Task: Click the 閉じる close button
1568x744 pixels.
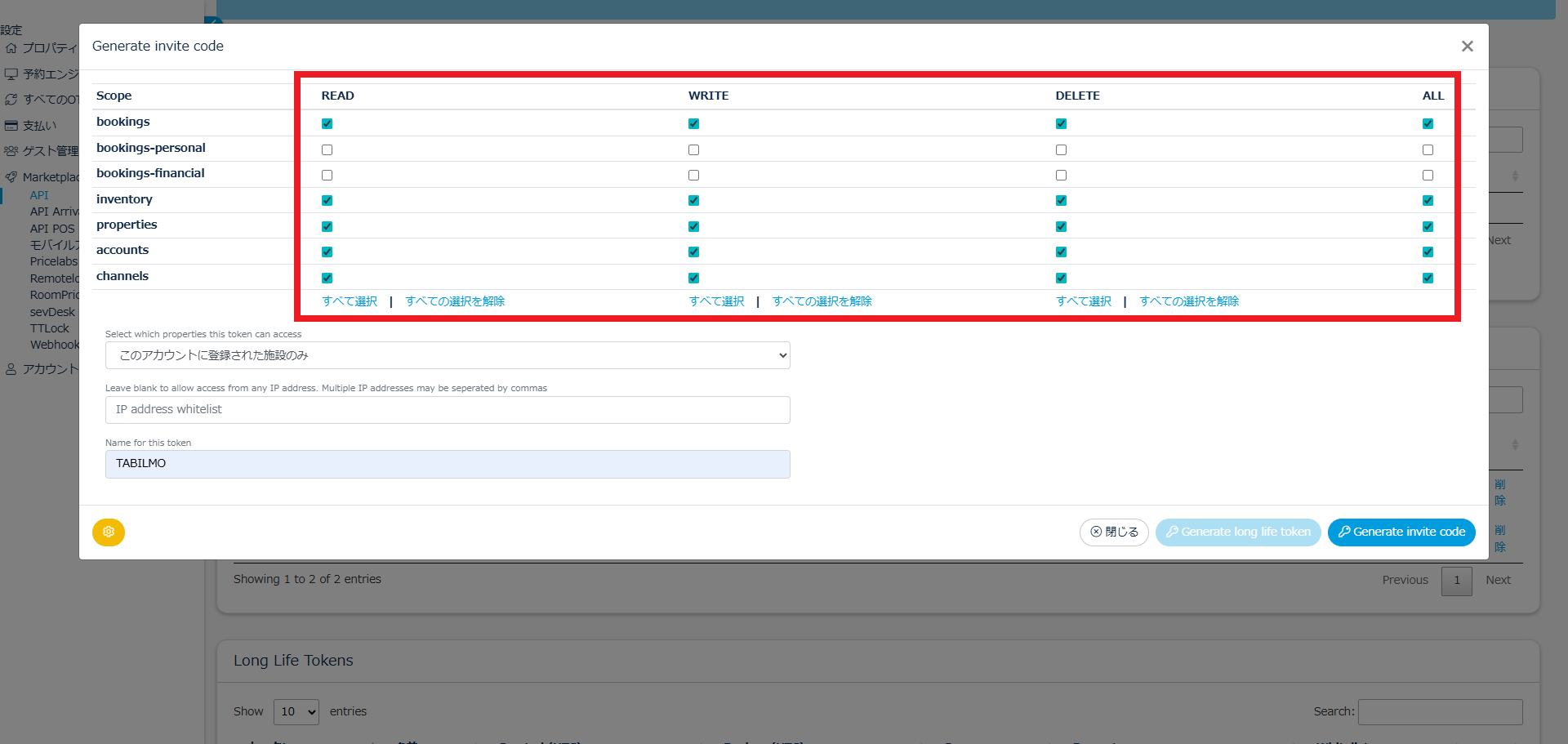Action: (1114, 532)
